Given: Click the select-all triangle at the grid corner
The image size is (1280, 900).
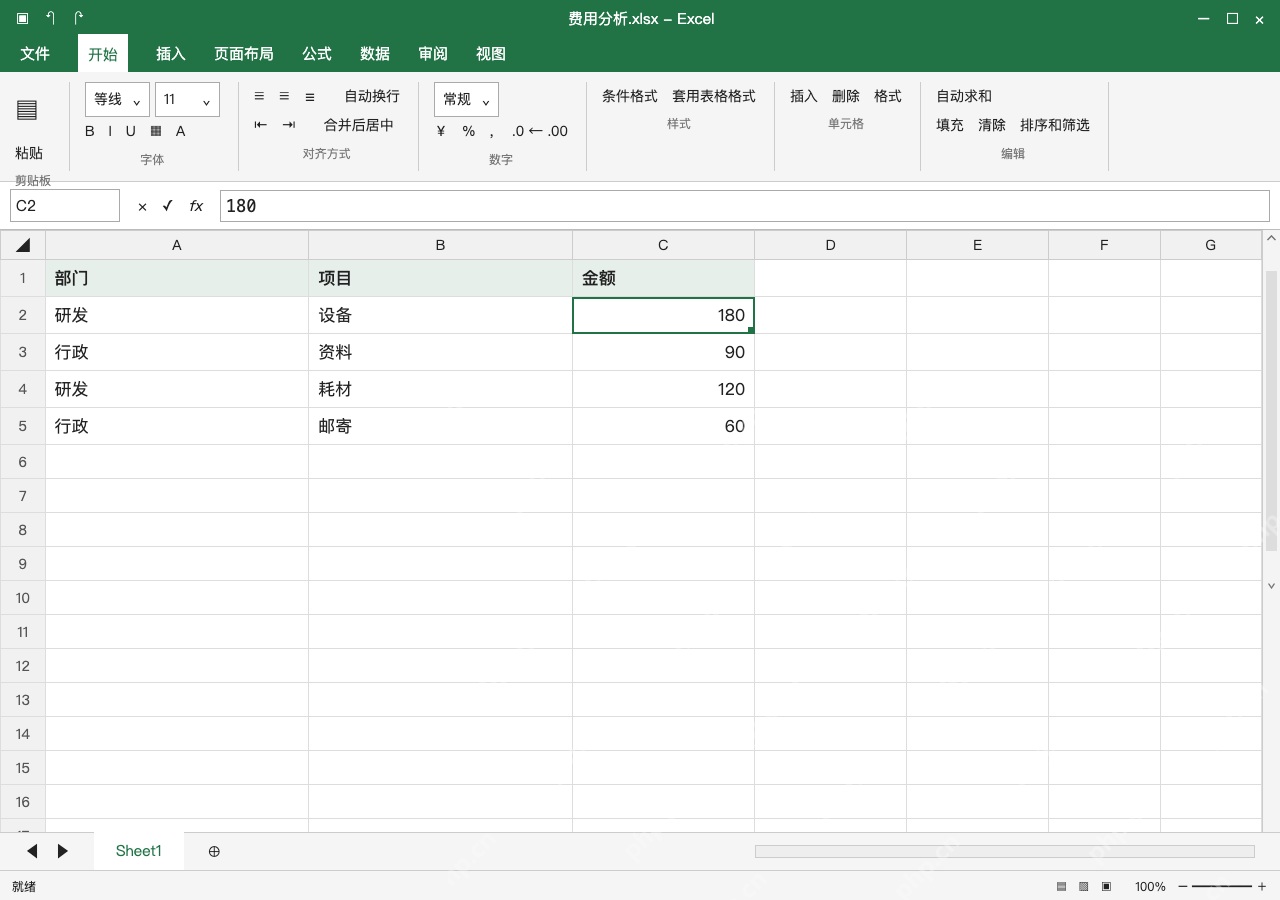Looking at the screenshot, I should (x=23, y=245).
